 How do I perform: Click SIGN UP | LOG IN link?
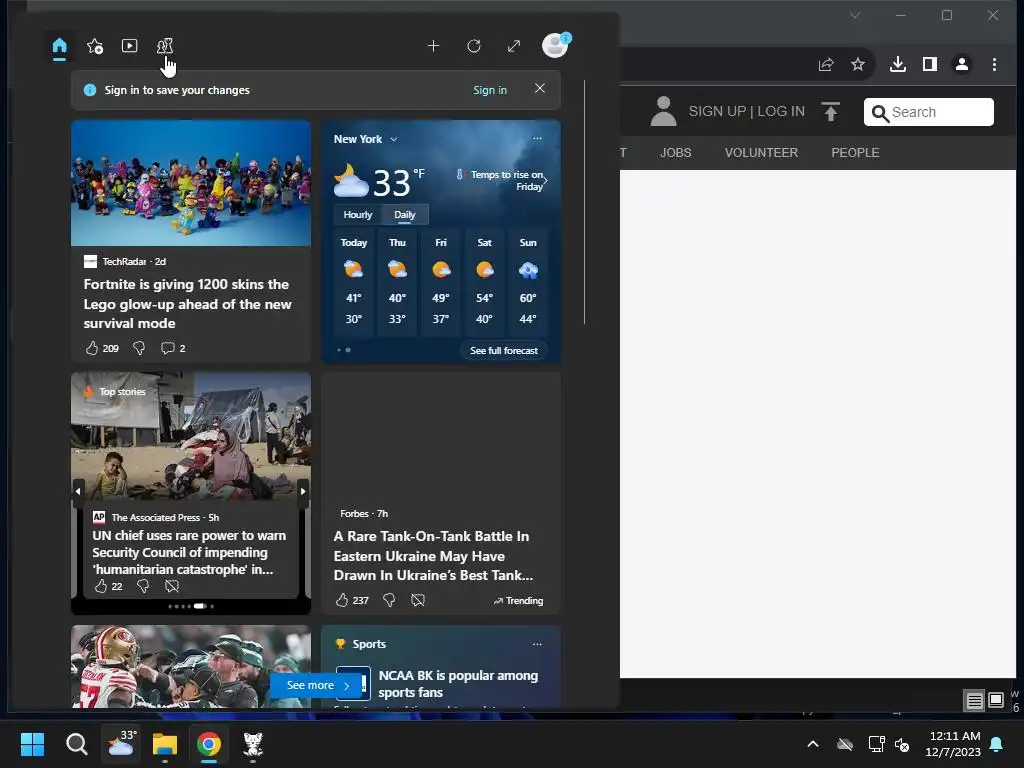point(746,112)
